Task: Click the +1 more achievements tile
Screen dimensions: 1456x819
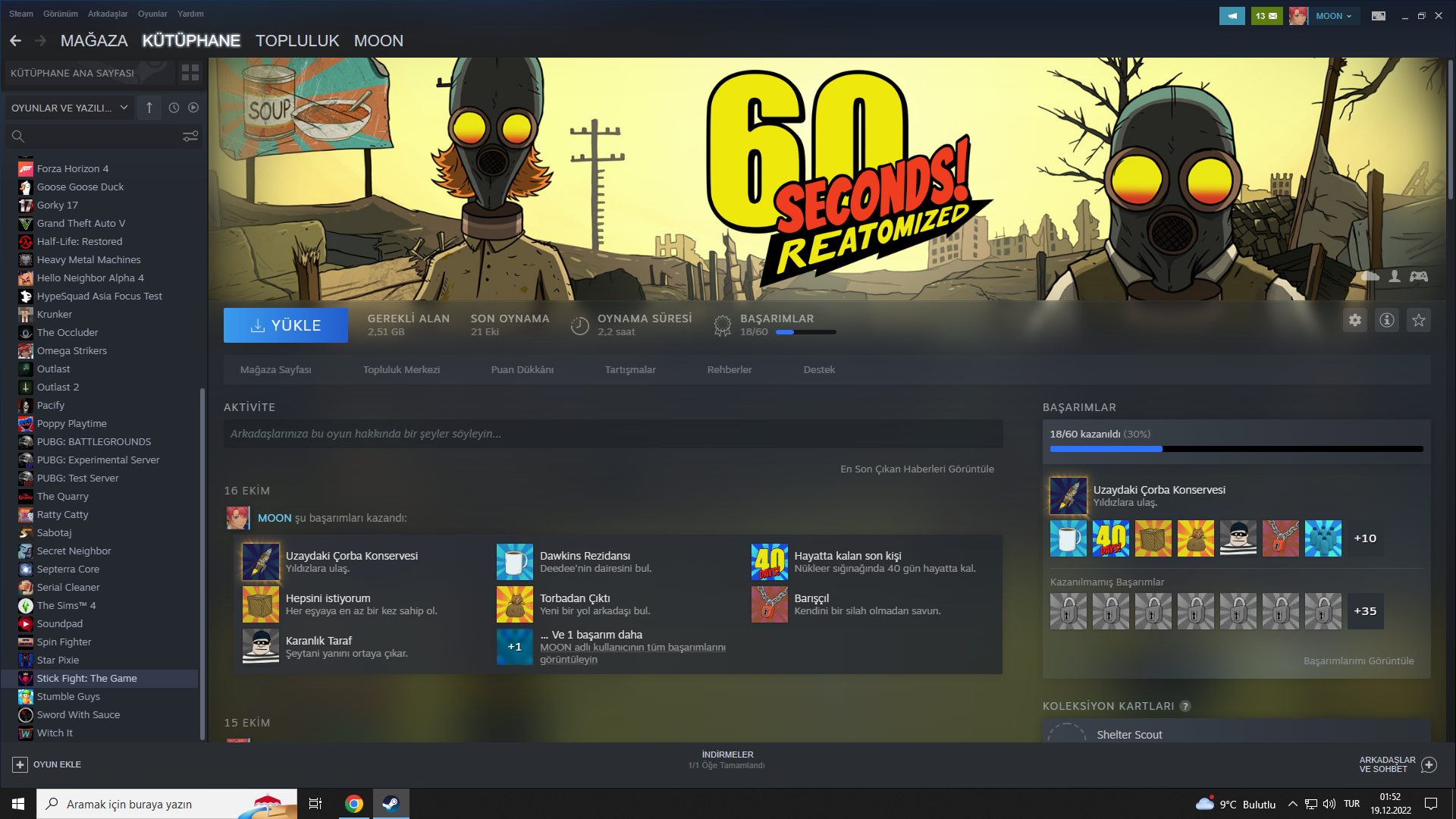Action: coord(515,647)
